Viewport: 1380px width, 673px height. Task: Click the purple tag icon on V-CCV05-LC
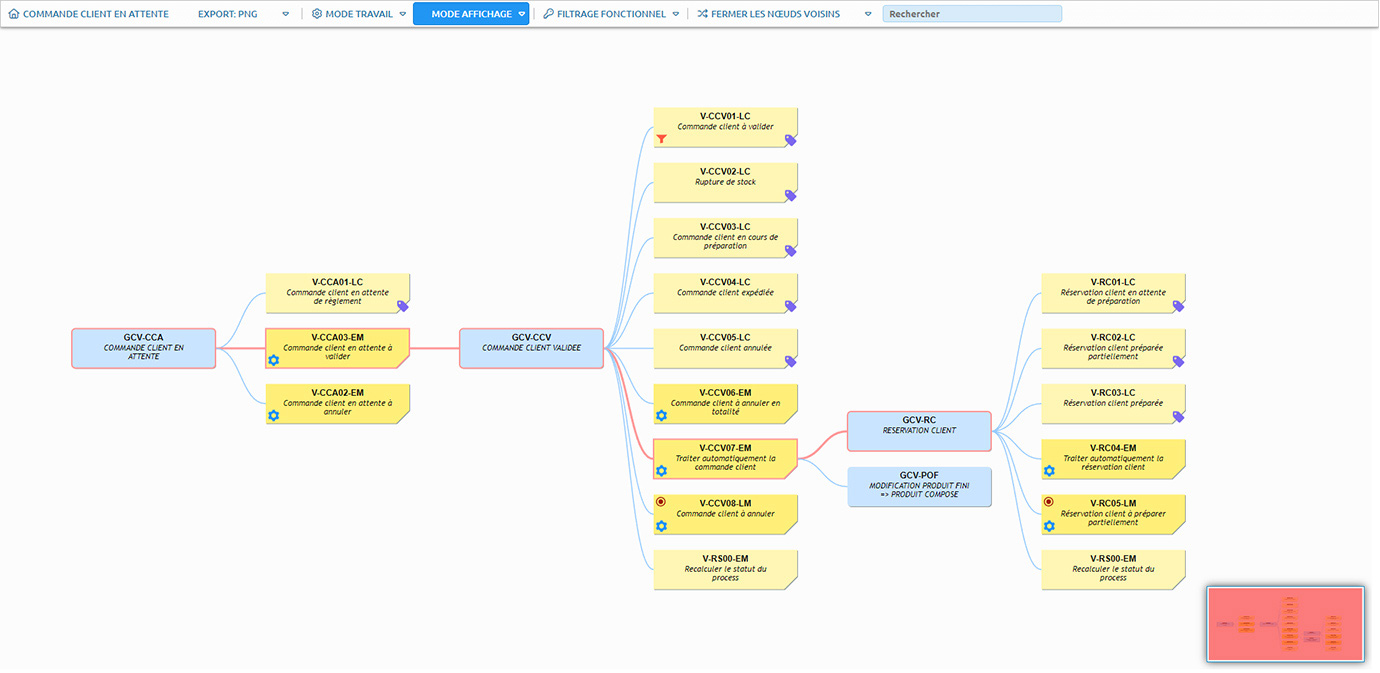tap(790, 361)
